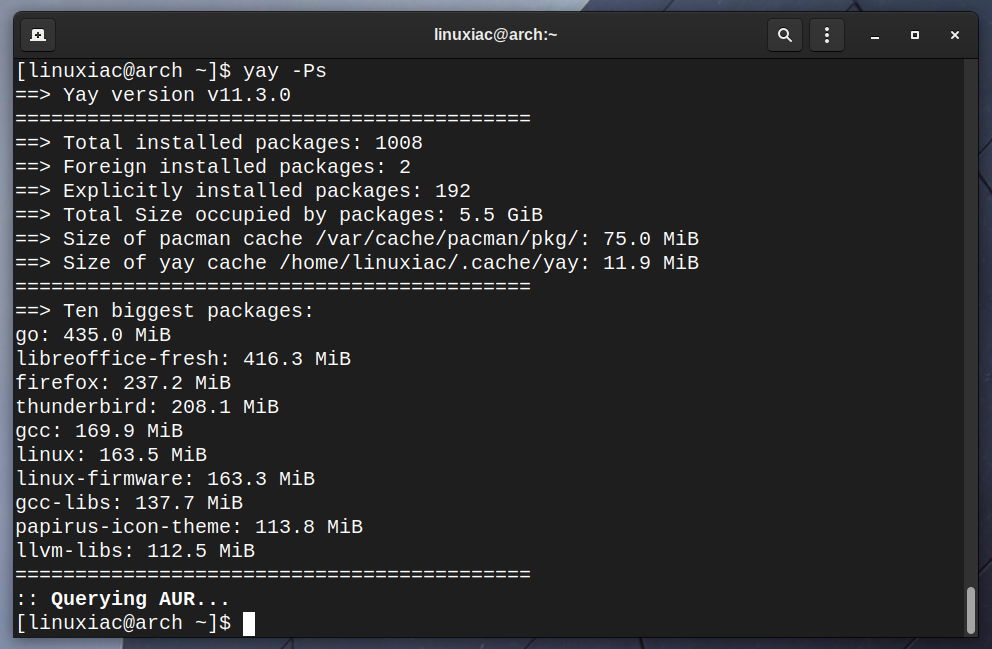Click the terminal vertical scrollbar thumb
This screenshot has height=649, width=992.
971,610
